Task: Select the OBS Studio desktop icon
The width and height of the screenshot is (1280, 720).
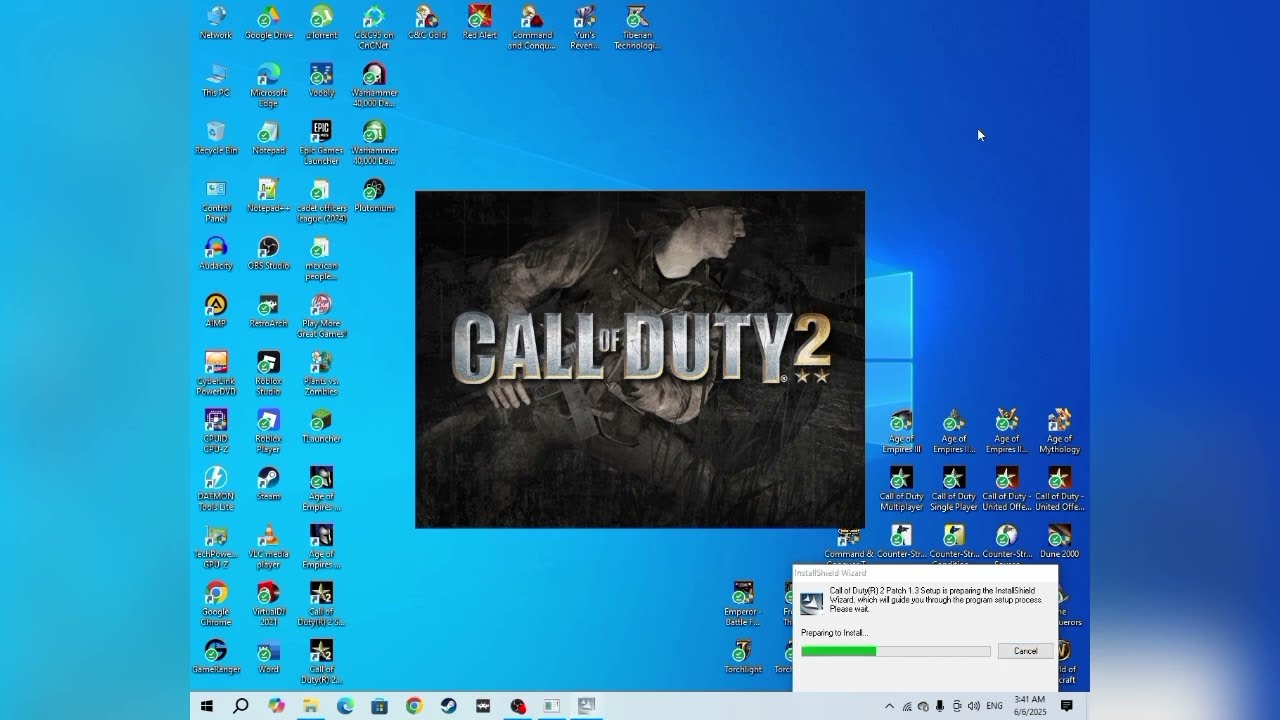Action: pyautogui.click(x=269, y=255)
